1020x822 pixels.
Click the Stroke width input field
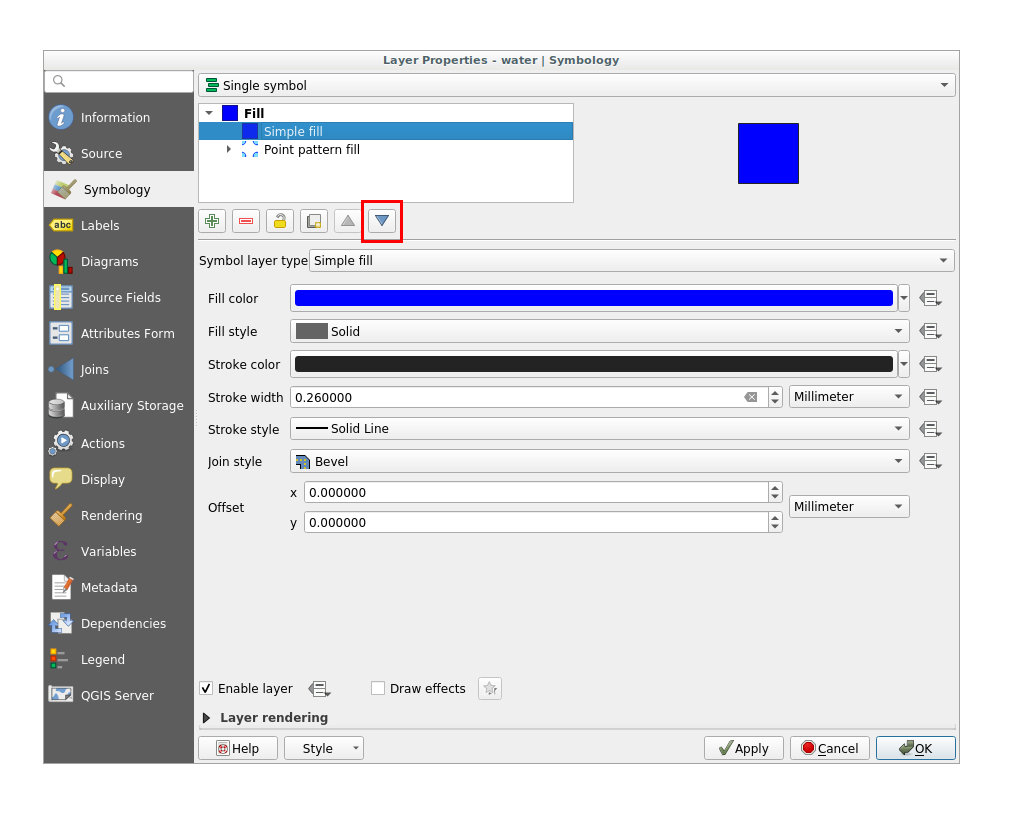pos(515,397)
